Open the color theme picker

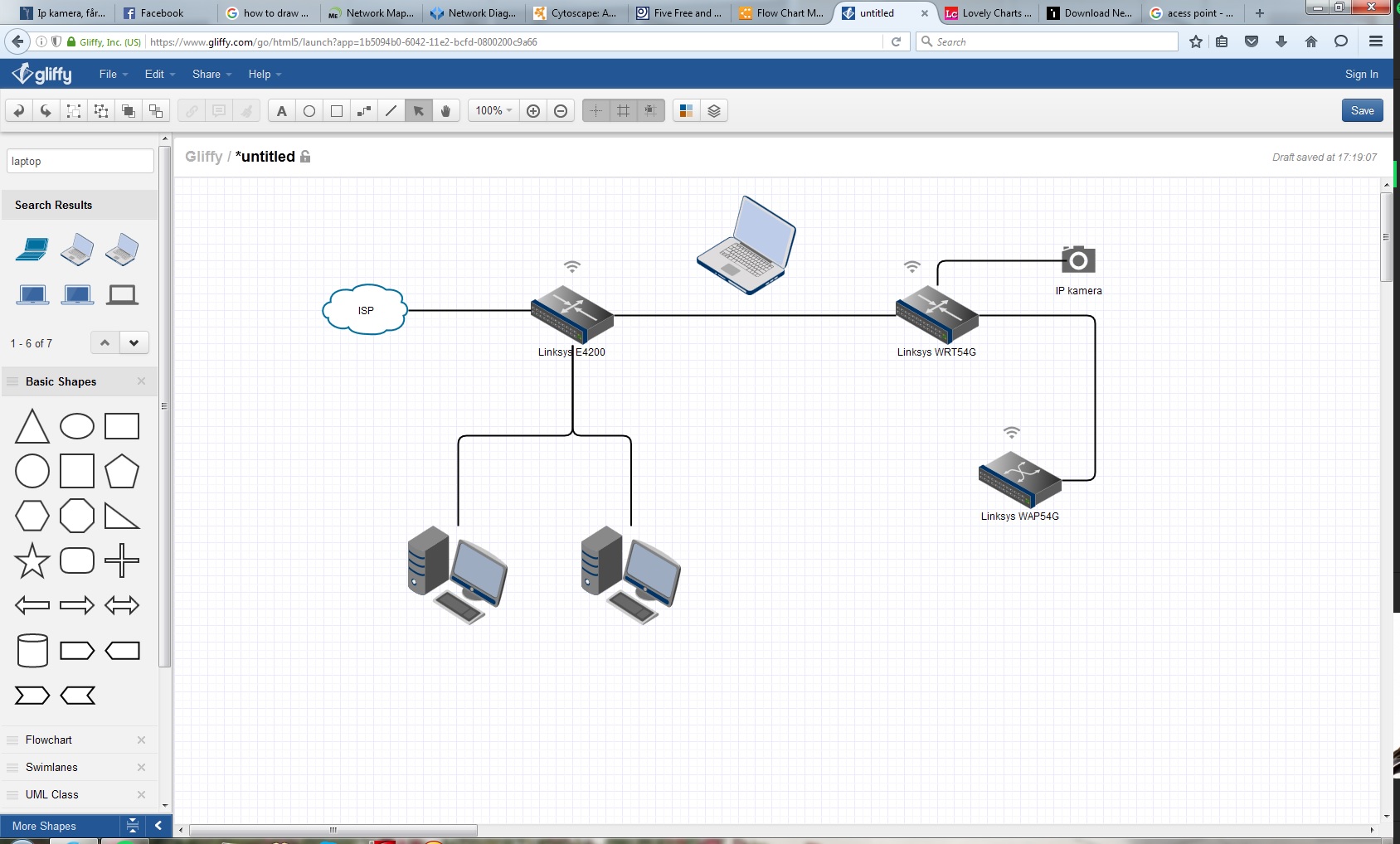tap(686, 110)
